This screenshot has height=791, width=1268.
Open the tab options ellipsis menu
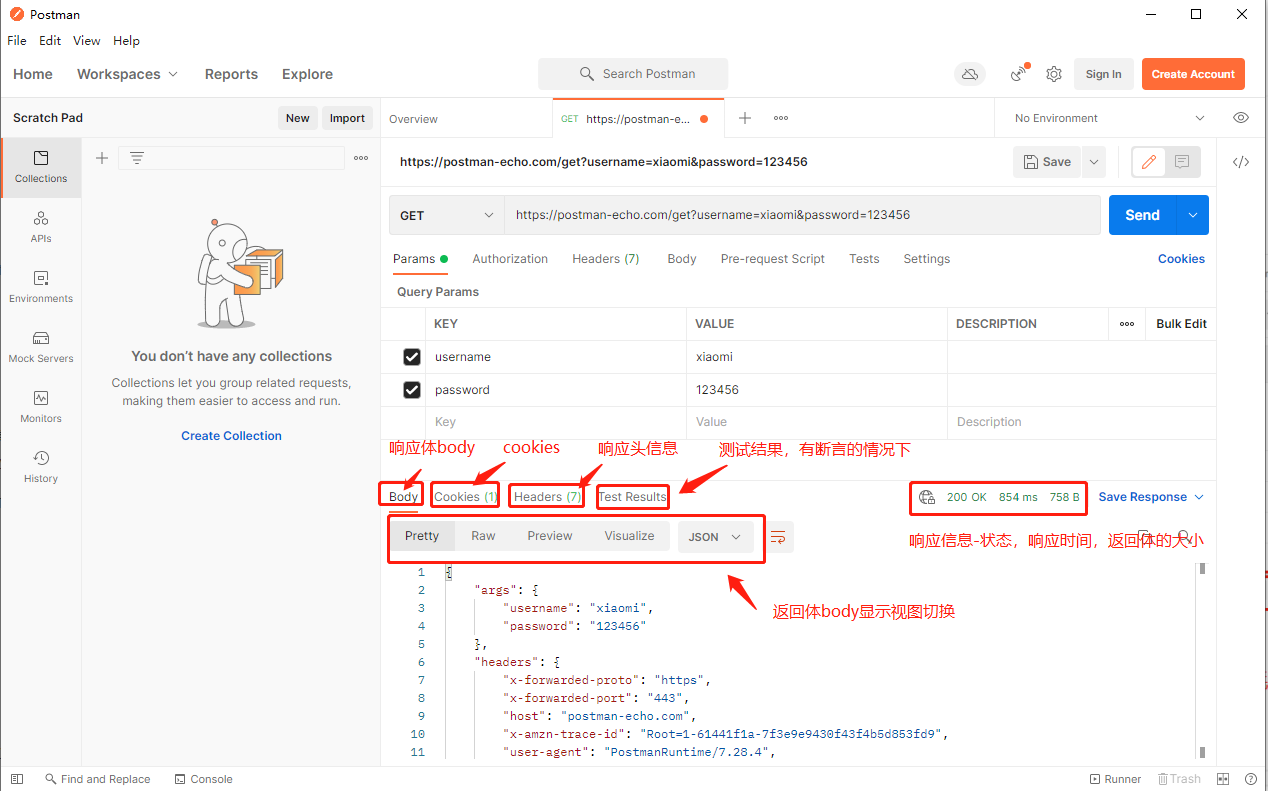coord(781,118)
